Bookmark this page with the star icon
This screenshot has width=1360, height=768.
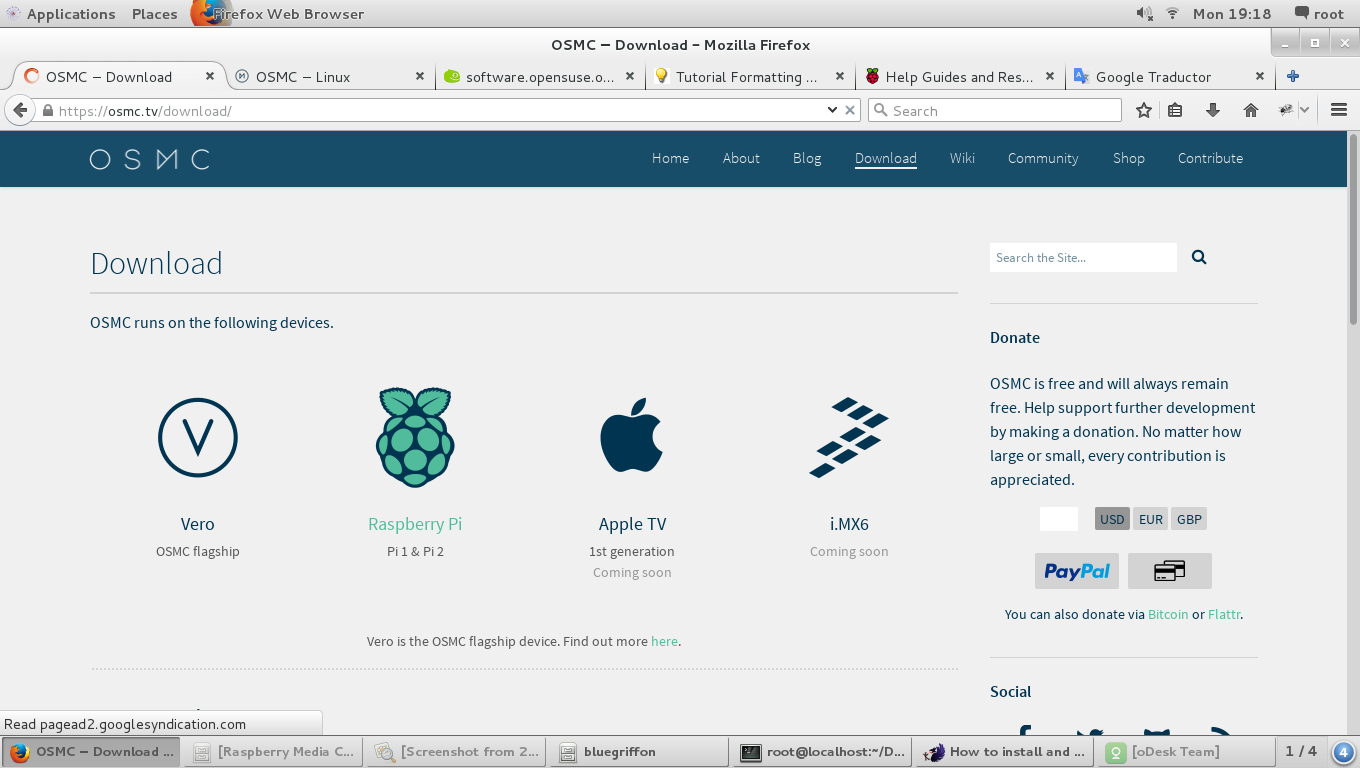(x=1144, y=111)
